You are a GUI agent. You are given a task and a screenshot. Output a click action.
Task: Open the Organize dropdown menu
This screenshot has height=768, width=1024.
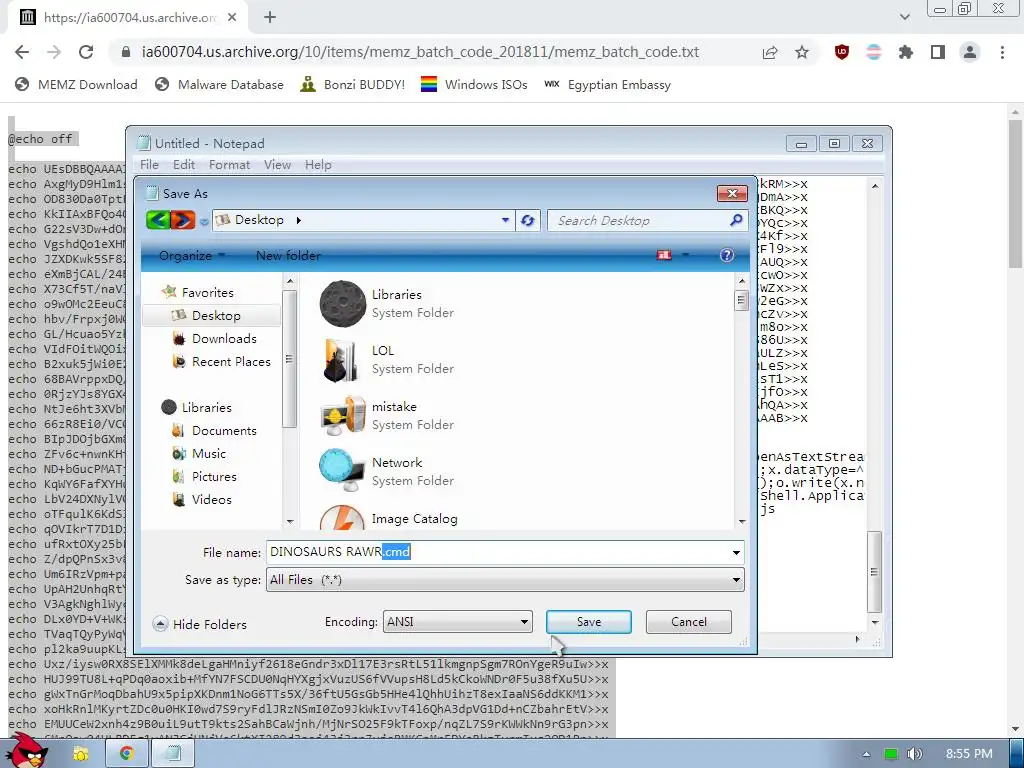tap(192, 255)
